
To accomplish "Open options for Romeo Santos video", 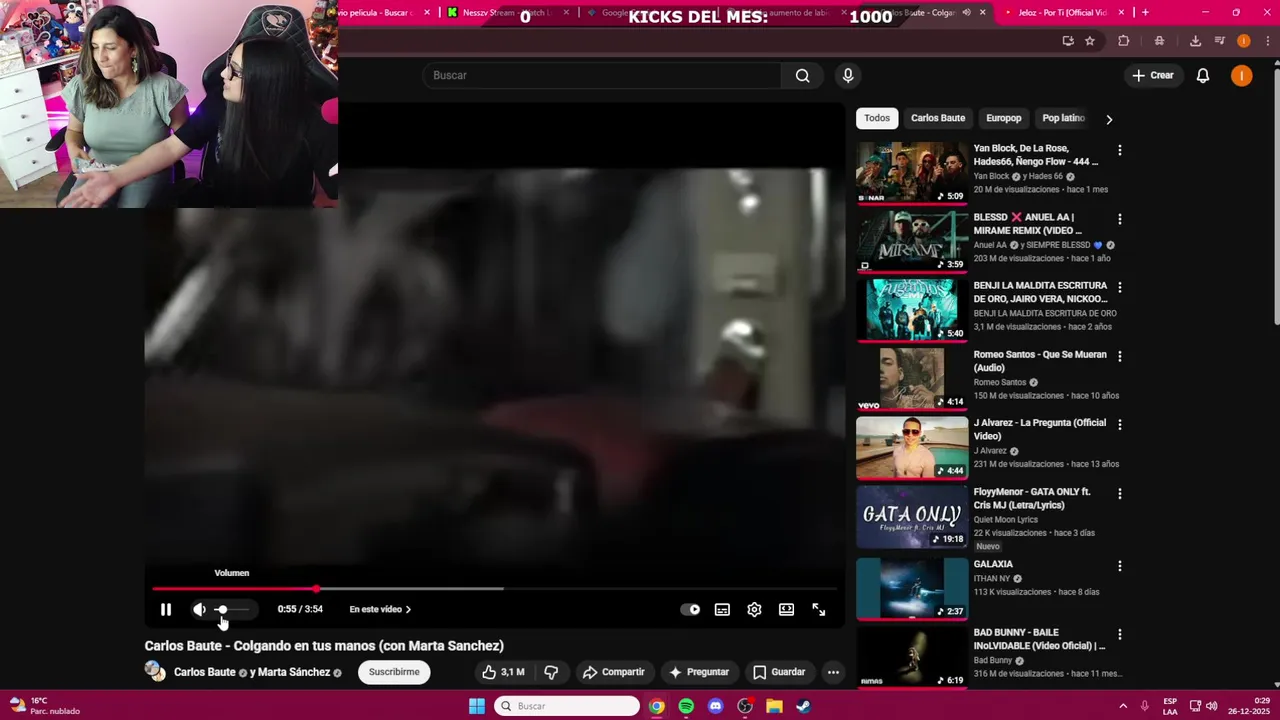I will tap(1120, 356).
